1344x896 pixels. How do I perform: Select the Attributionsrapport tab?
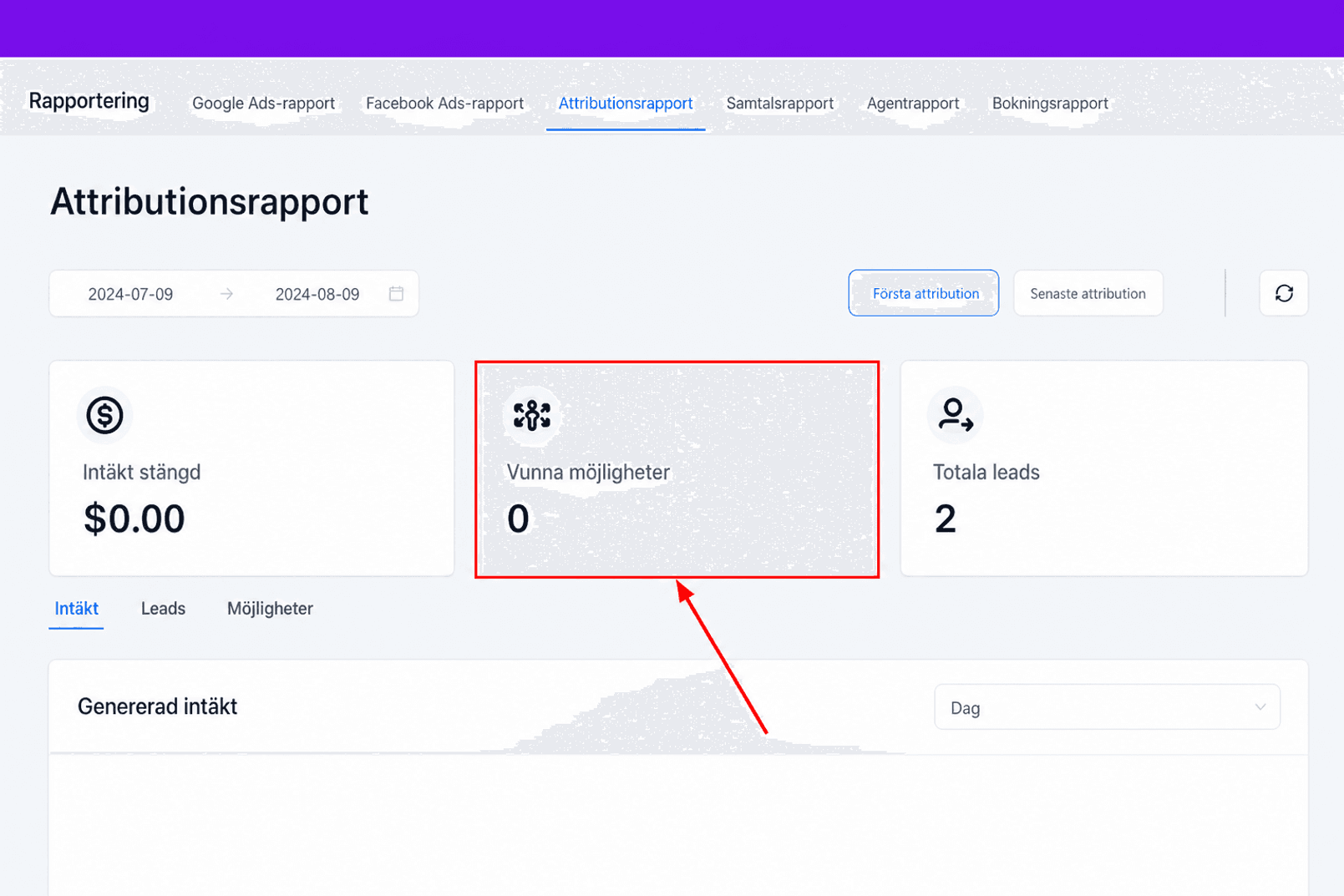click(626, 104)
